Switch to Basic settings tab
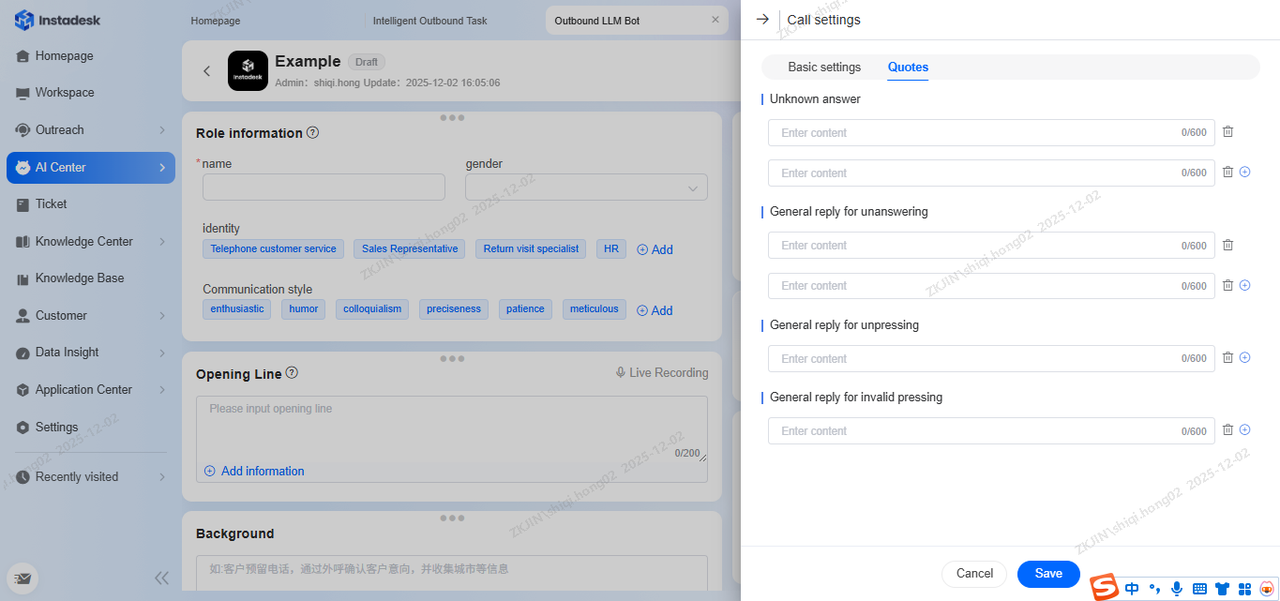This screenshot has height=601, width=1280. pos(824,67)
